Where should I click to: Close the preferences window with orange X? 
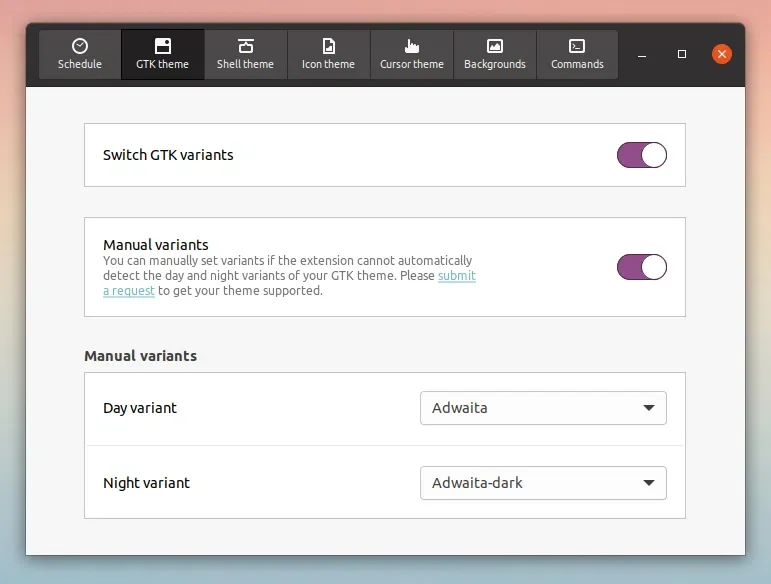[x=722, y=54]
